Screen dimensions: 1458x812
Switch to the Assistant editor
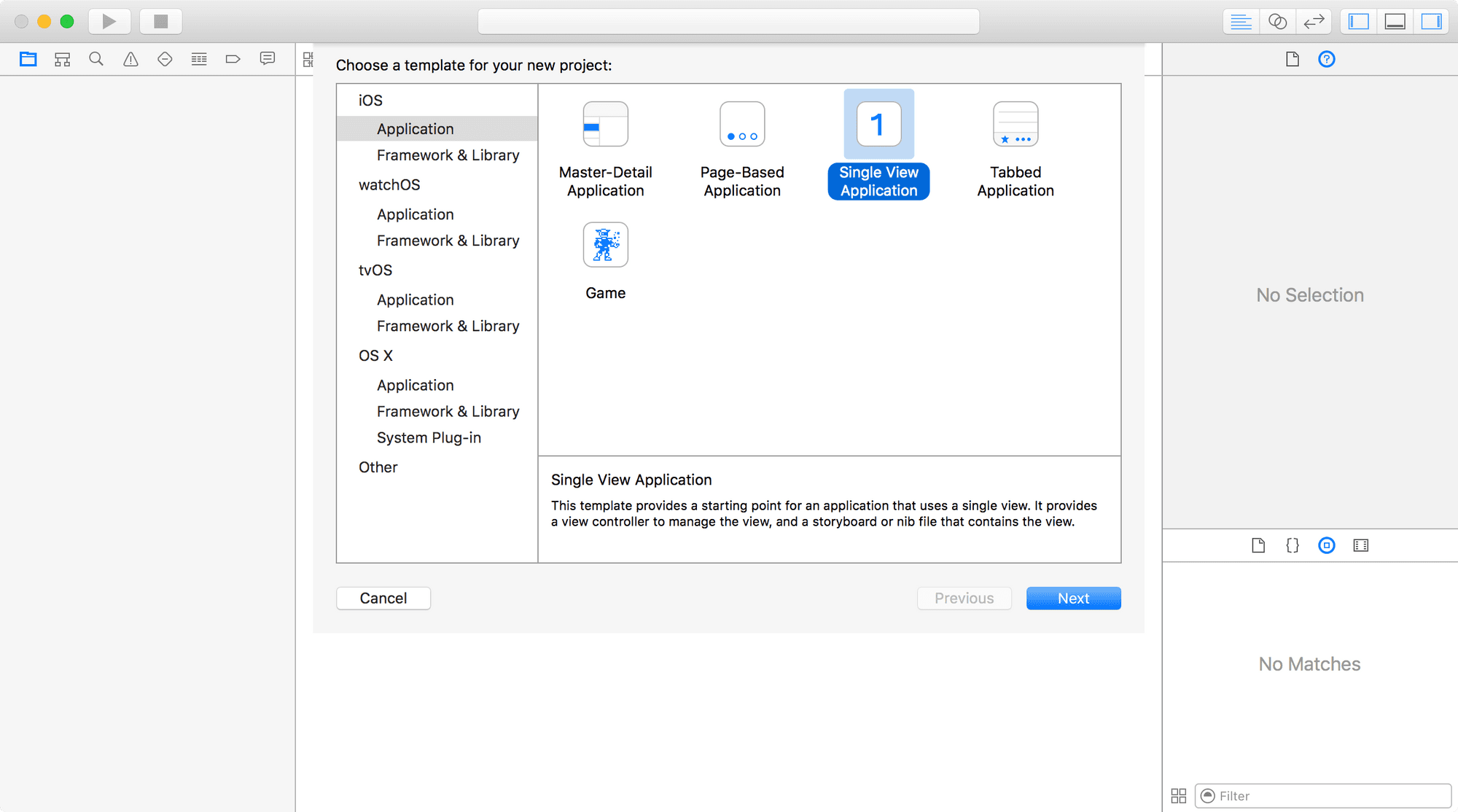tap(1277, 21)
